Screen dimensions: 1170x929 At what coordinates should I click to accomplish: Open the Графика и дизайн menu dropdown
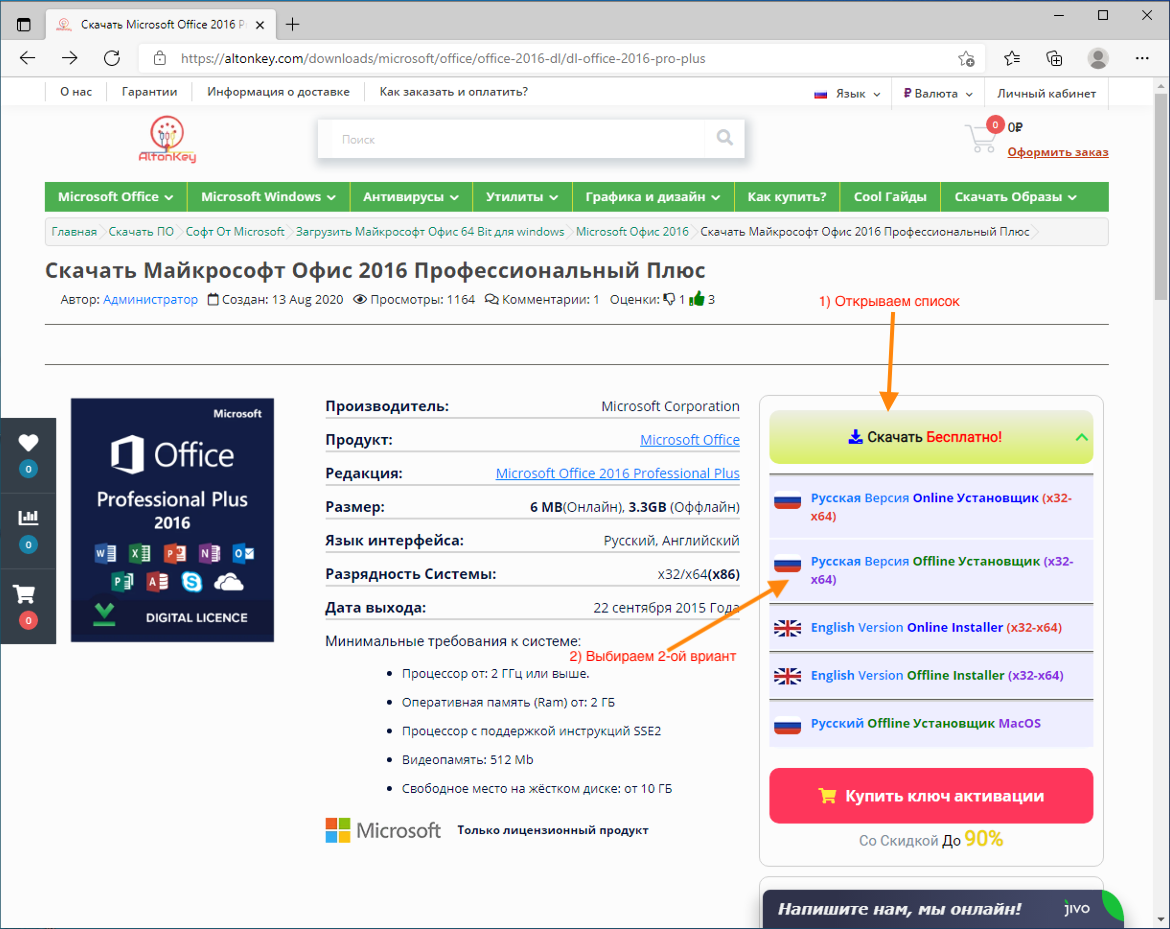point(653,197)
